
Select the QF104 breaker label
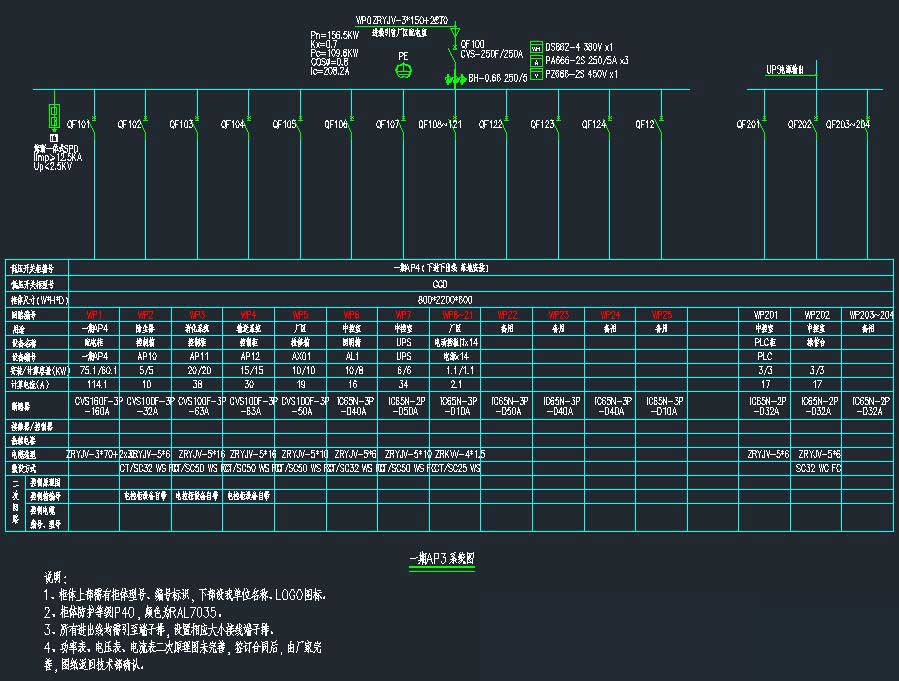[233, 124]
